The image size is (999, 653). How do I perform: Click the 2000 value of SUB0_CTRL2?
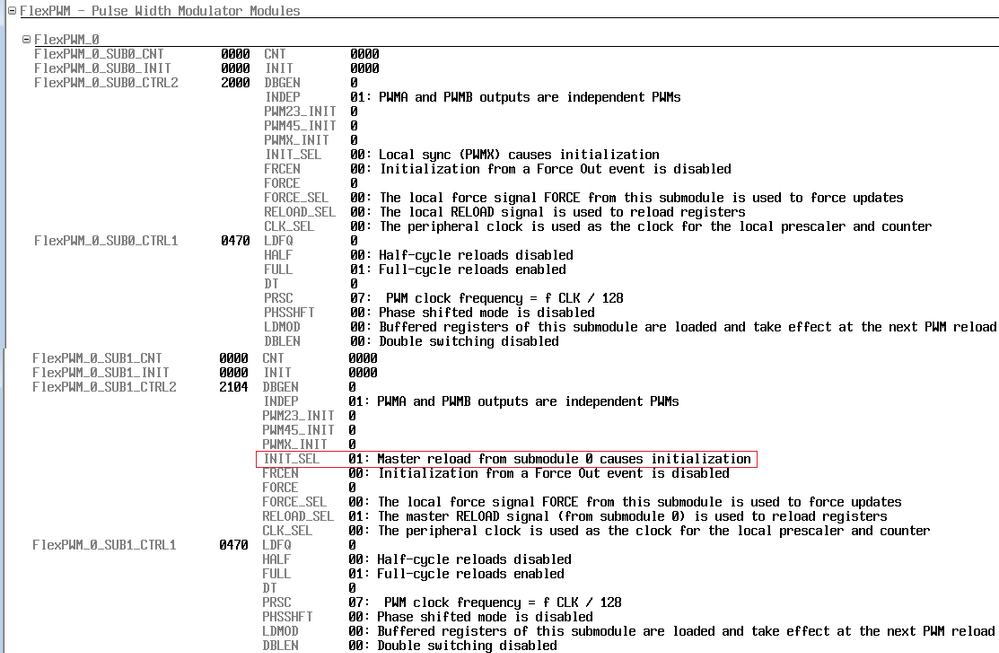[x=235, y=83]
